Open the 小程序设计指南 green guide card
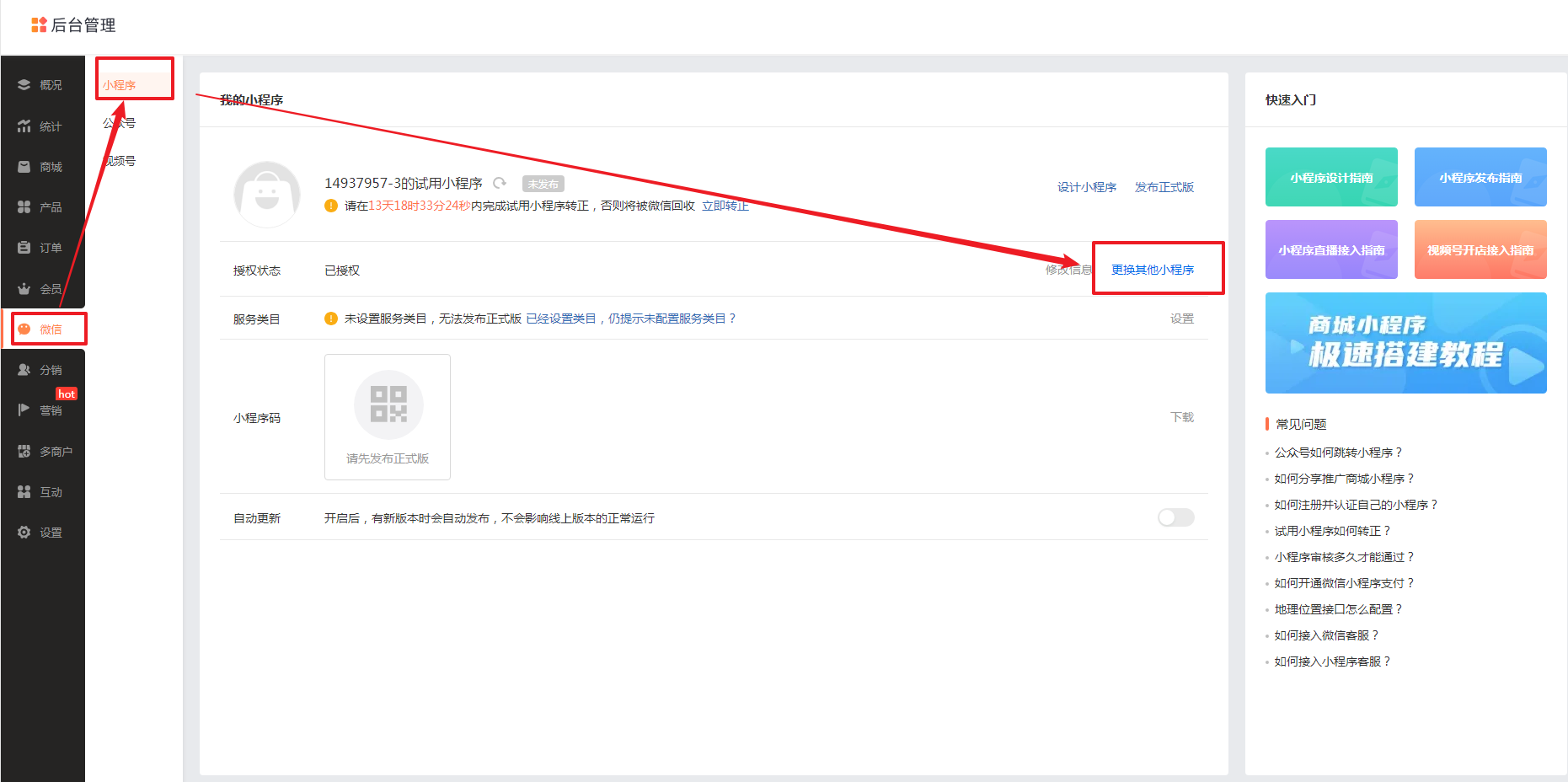The width and height of the screenshot is (1568, 782). pos(1330,177)
